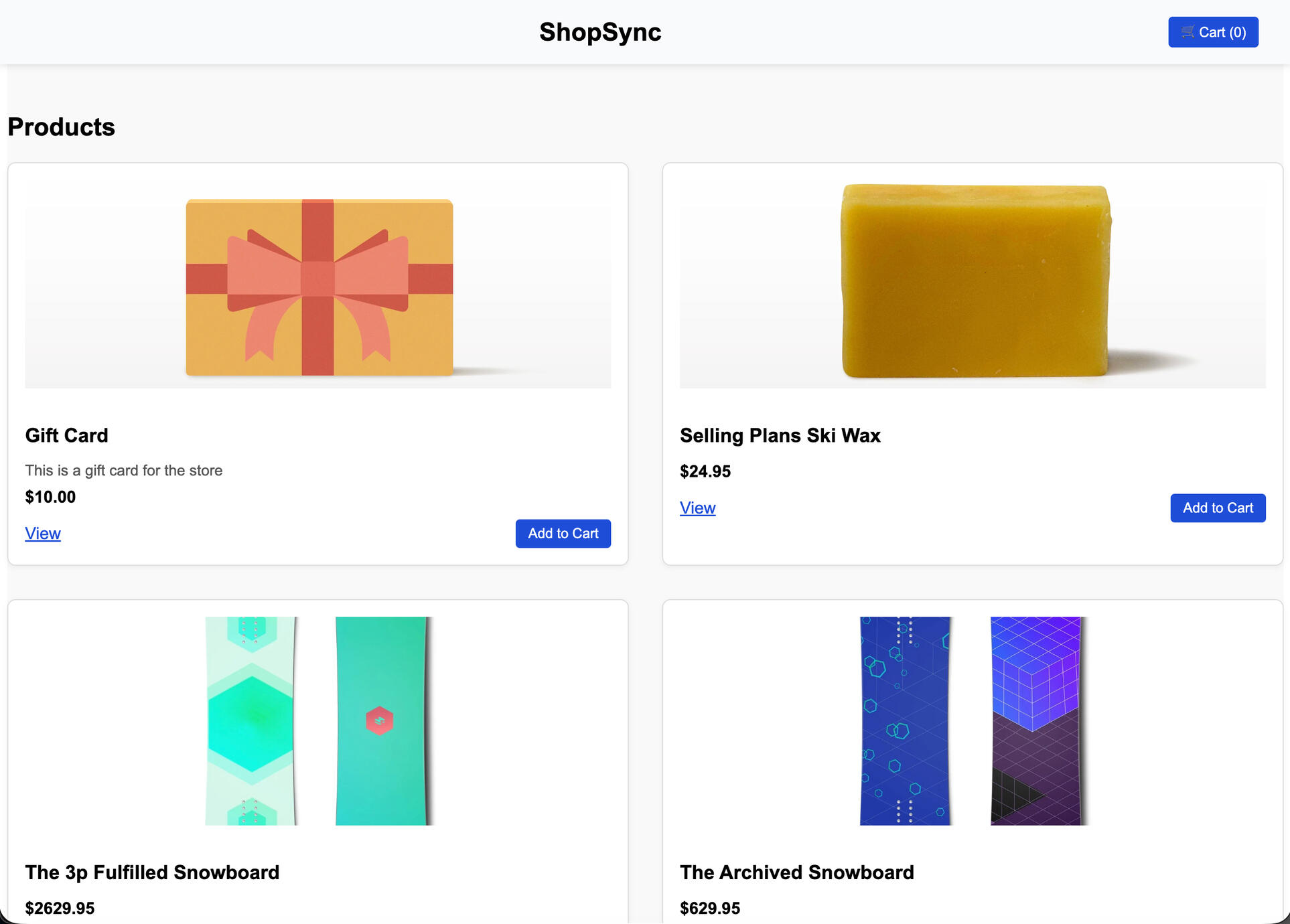View the Selling Plans Ski Wax product

pyautogui.click(x=697, y=508)
